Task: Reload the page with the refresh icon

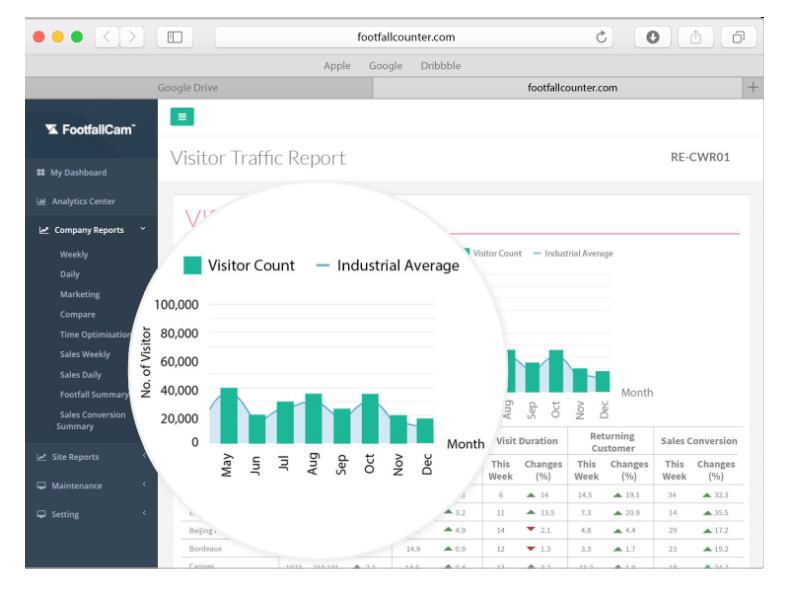Action: click(602, 37)
